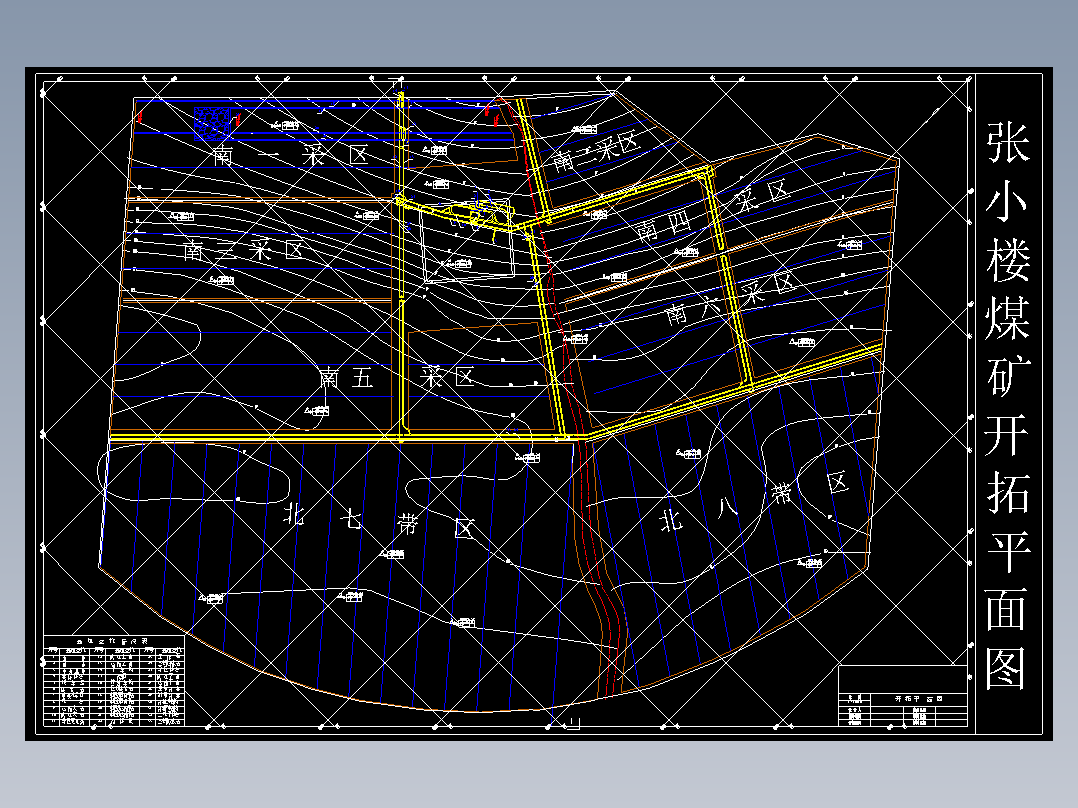Click the empty upper title block box
Viewport: 1078px width, 808px height.
(x=903, y=679)
